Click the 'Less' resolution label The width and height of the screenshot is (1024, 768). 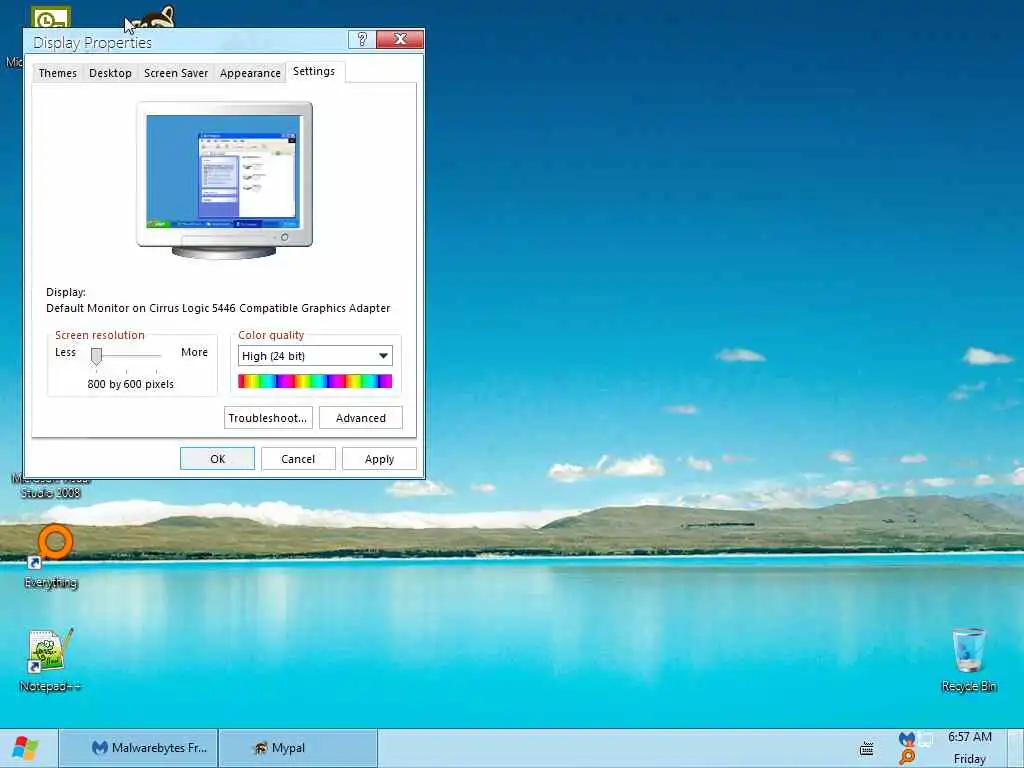click(x=65, y=352)
